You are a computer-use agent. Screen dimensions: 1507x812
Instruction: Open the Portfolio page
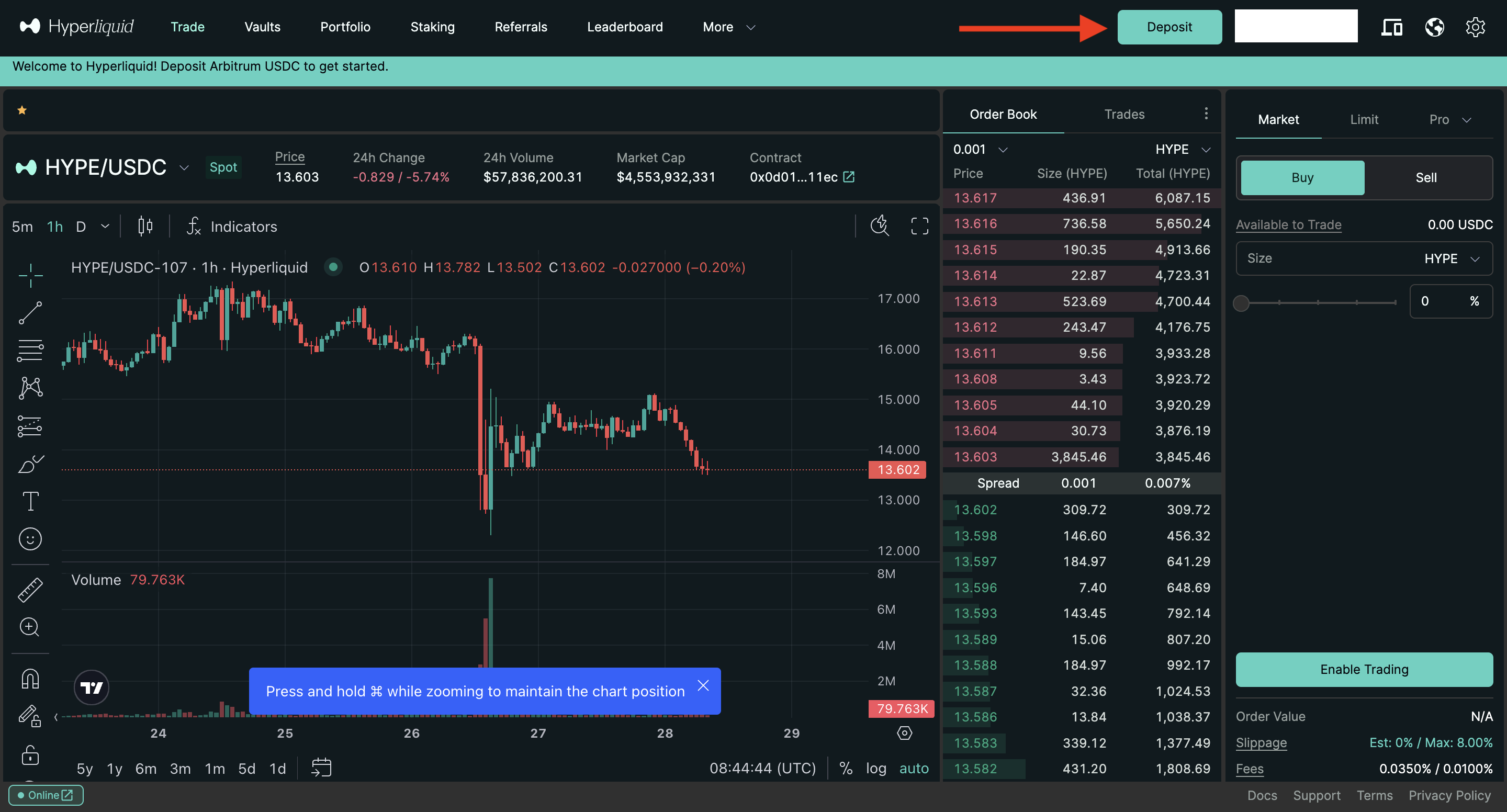[345, 27]
